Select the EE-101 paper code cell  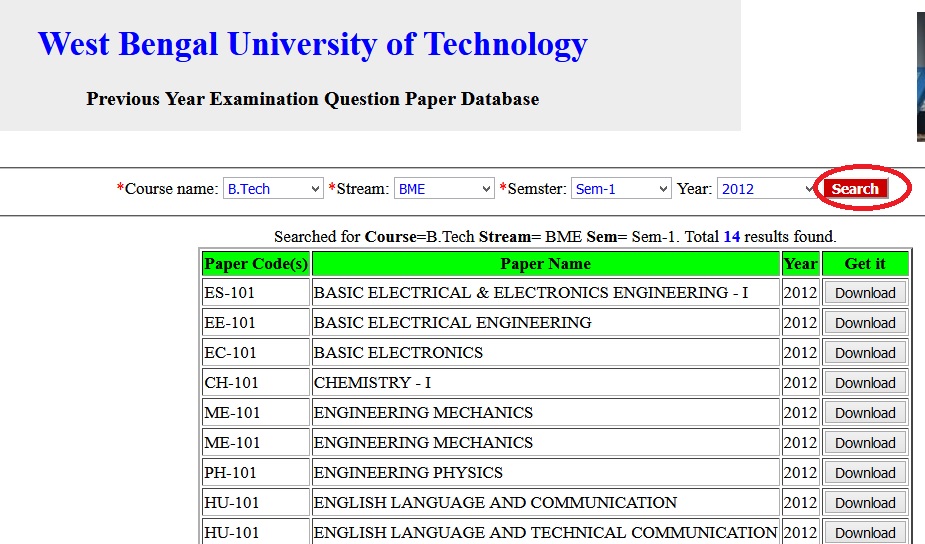click(x=255, y=323)
